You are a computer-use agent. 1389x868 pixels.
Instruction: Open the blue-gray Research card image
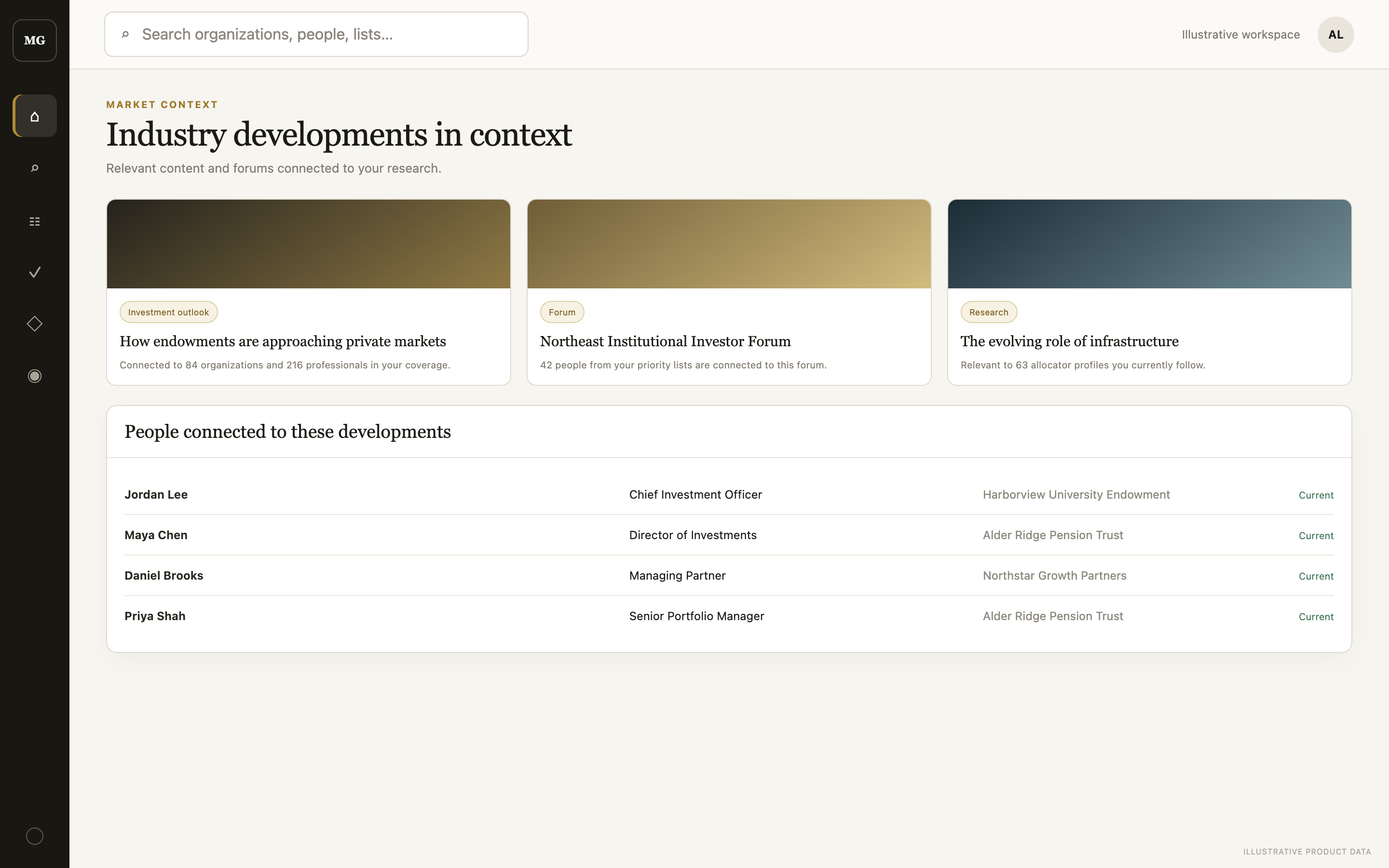tap(1150, 244)
